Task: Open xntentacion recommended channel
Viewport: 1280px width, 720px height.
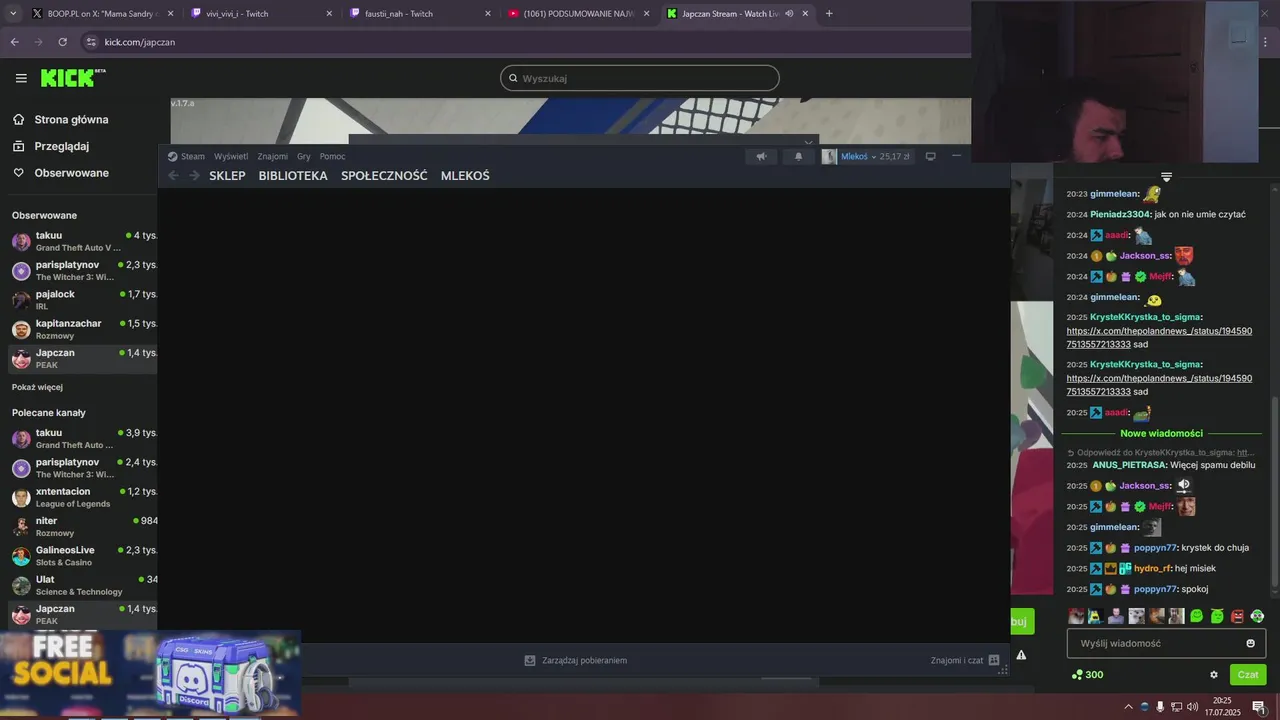Action: 83,497
